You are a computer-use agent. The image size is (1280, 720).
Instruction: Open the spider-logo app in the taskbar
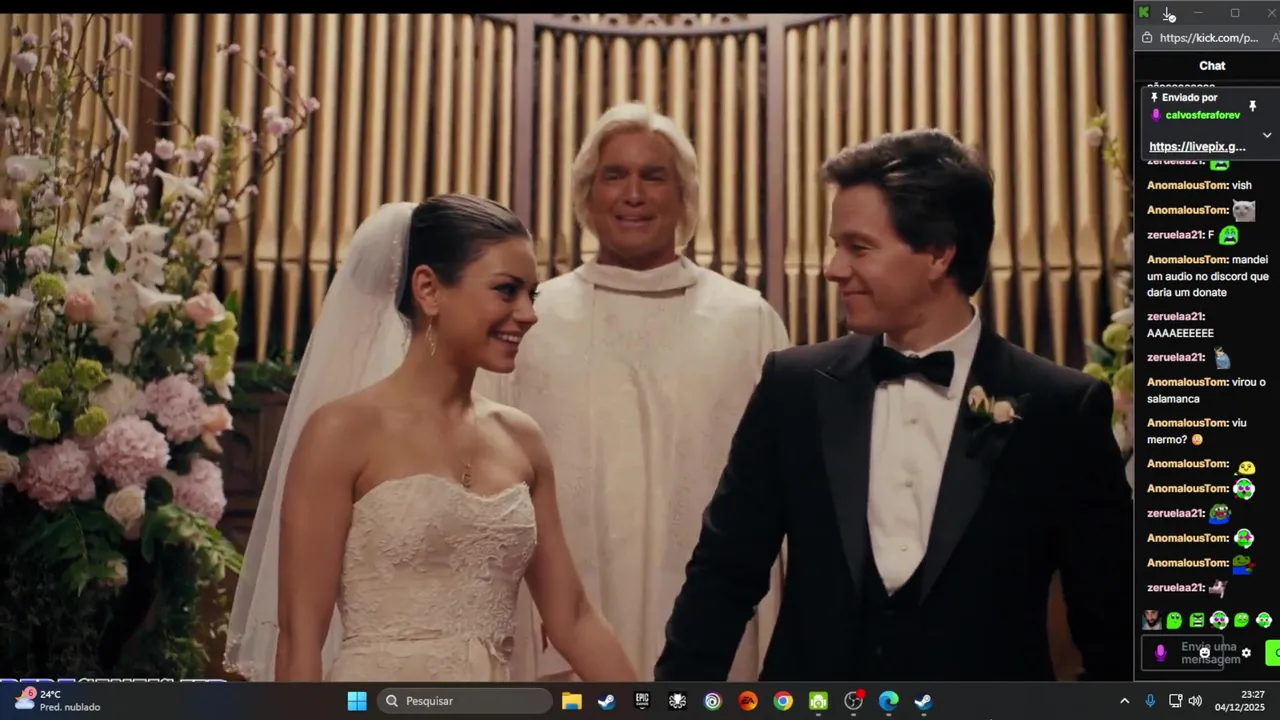coord(677,701)
